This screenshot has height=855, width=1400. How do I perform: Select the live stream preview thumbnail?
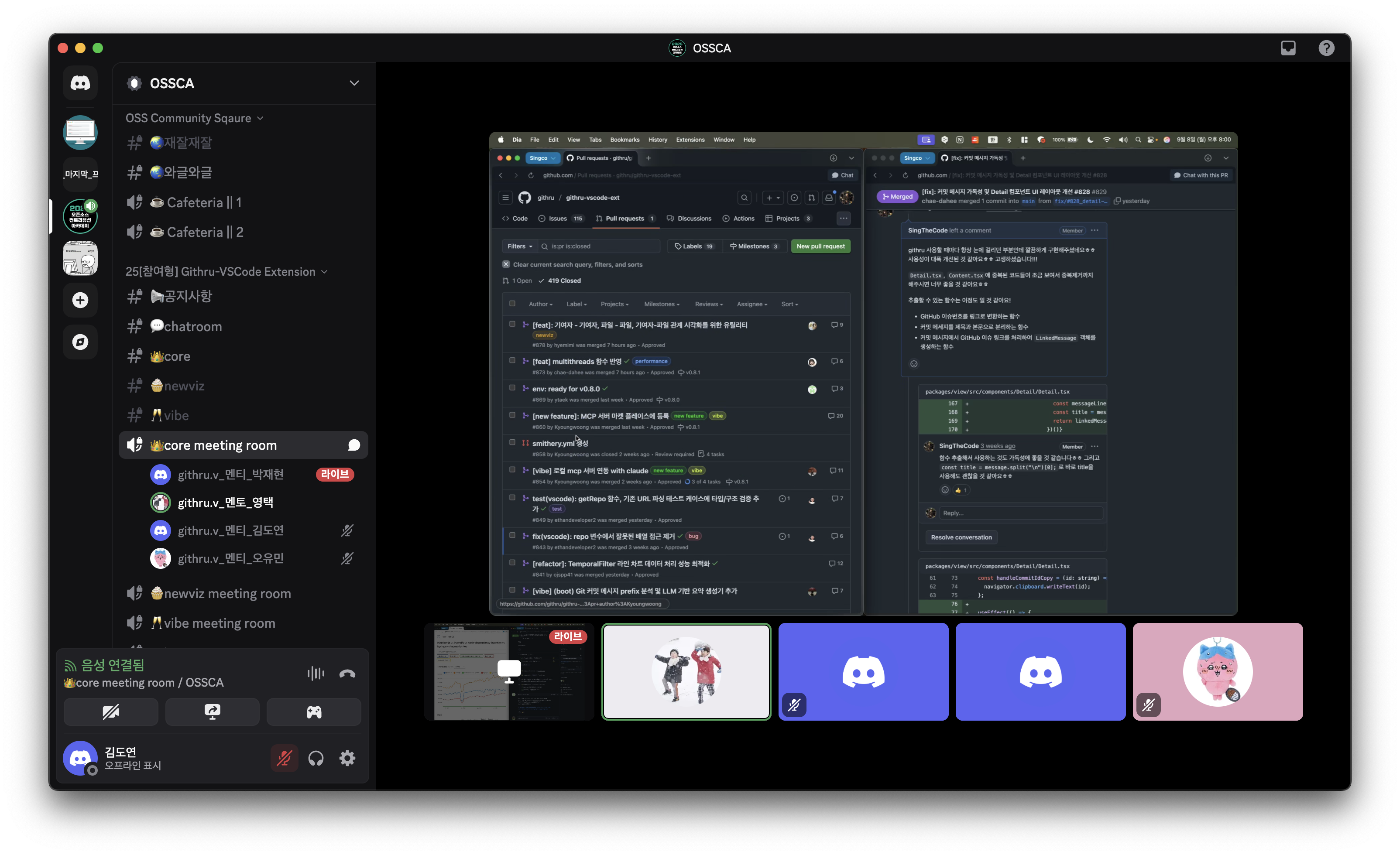click(509, 671)
